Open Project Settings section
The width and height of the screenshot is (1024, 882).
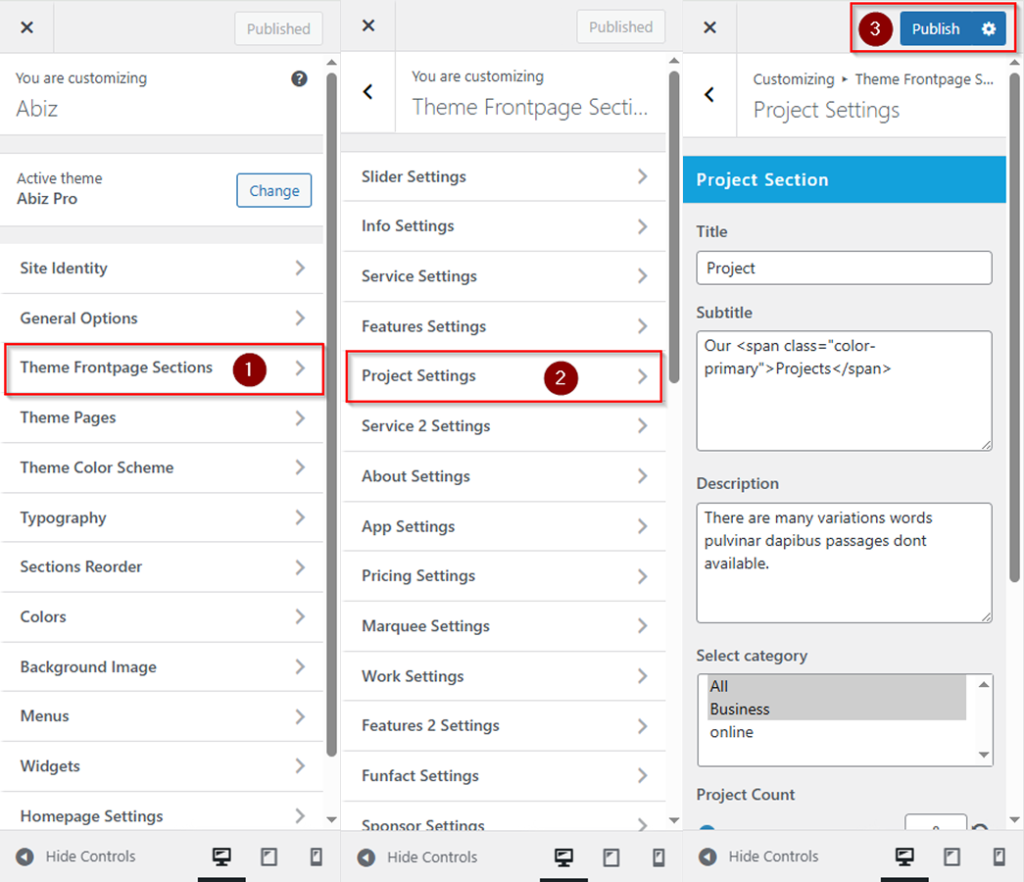click(x=505, y=376)
